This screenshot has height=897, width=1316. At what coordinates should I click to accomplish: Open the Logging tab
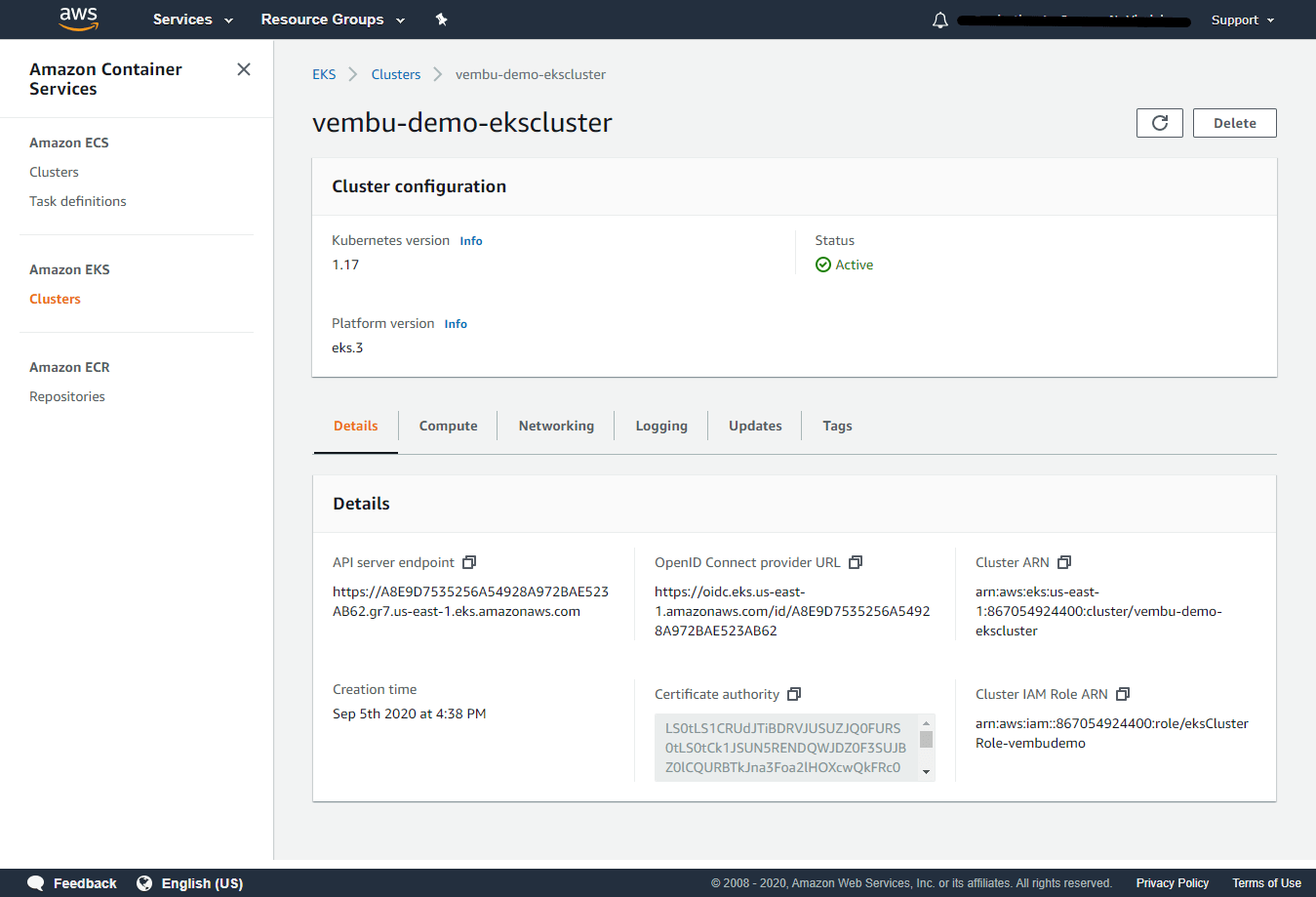pyautogui.click(x=661, y=426)
